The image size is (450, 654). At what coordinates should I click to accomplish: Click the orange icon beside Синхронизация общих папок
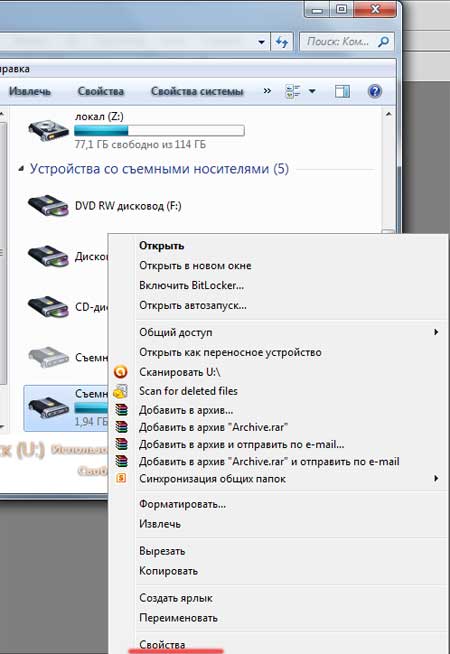point(121,478)
